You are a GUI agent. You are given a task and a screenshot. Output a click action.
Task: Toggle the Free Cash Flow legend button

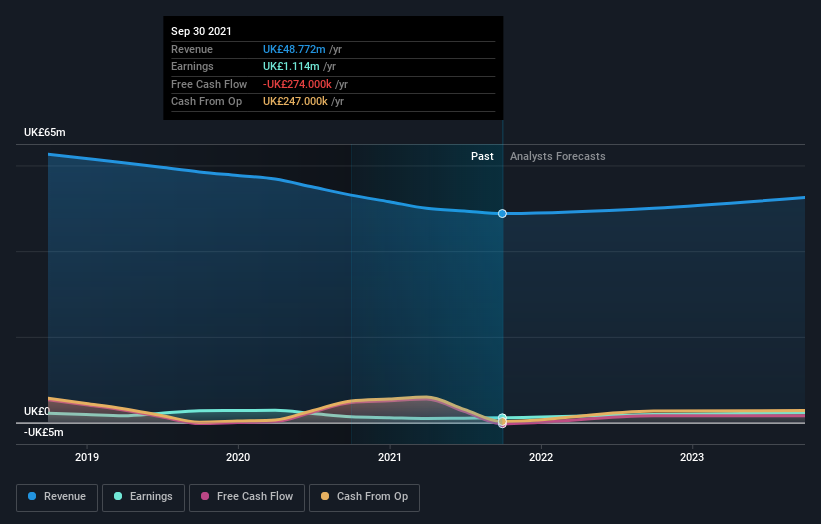pyautogui.click(x=247, y=497)
